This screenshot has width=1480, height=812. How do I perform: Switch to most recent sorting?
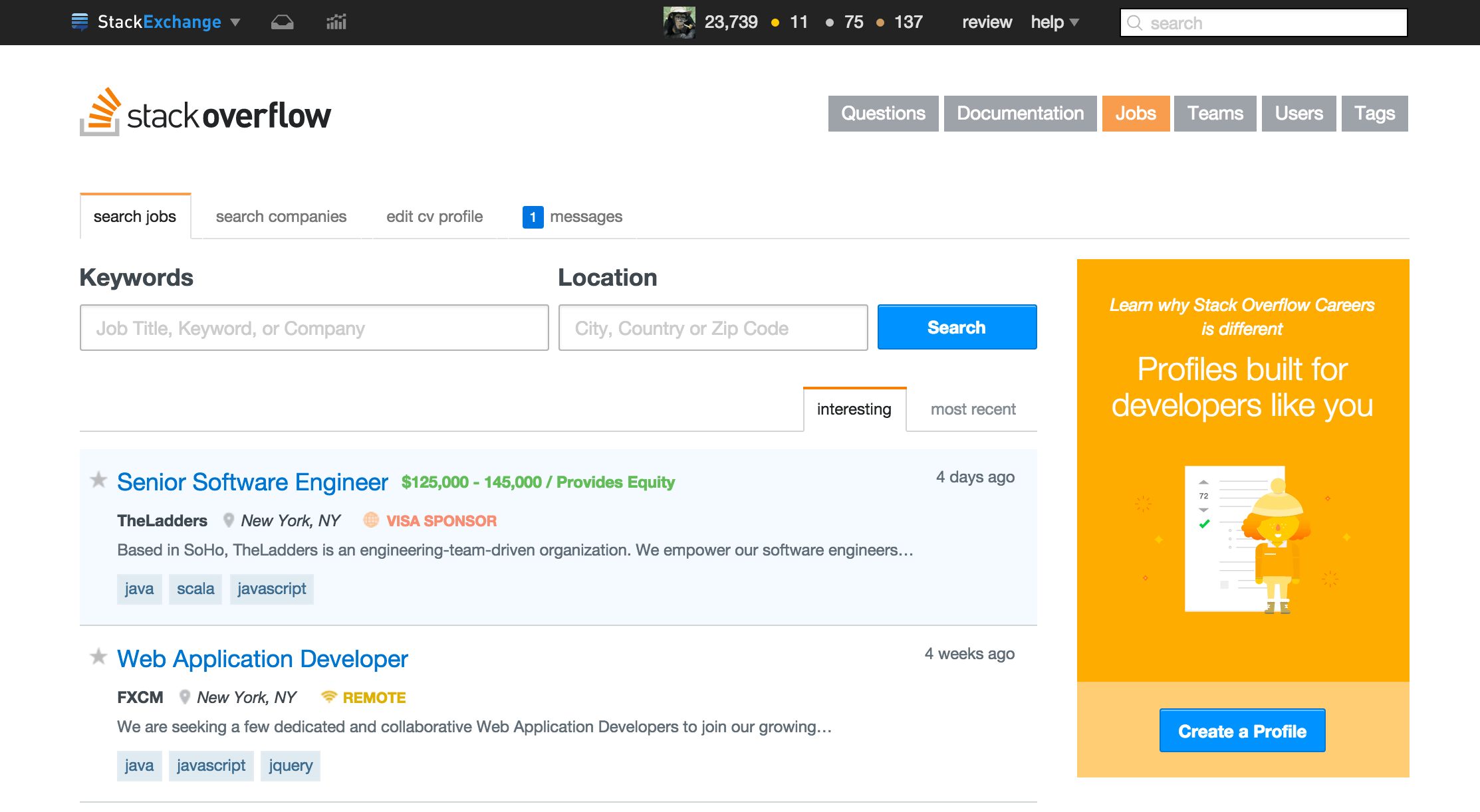pyautogui.click(x=973, y=409)
